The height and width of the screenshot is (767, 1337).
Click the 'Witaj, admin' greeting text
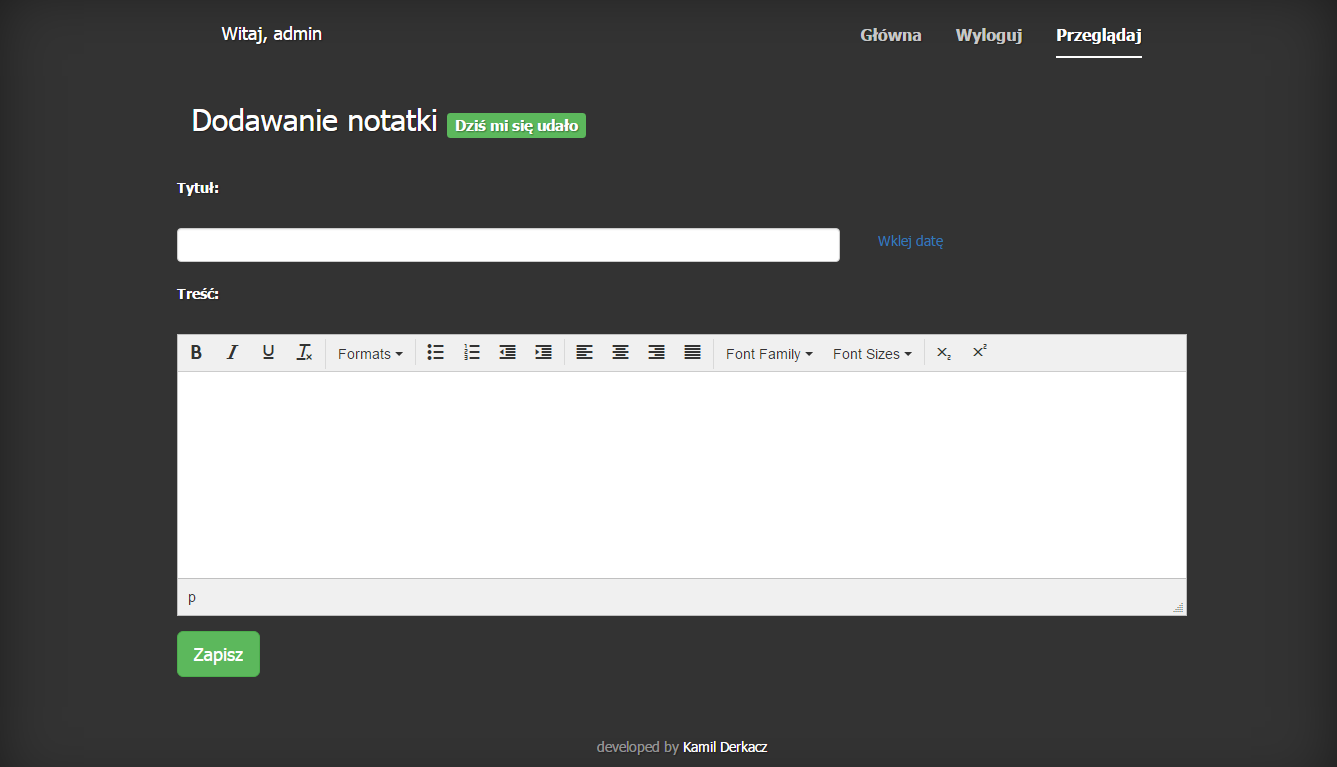[x=271, y=34]
